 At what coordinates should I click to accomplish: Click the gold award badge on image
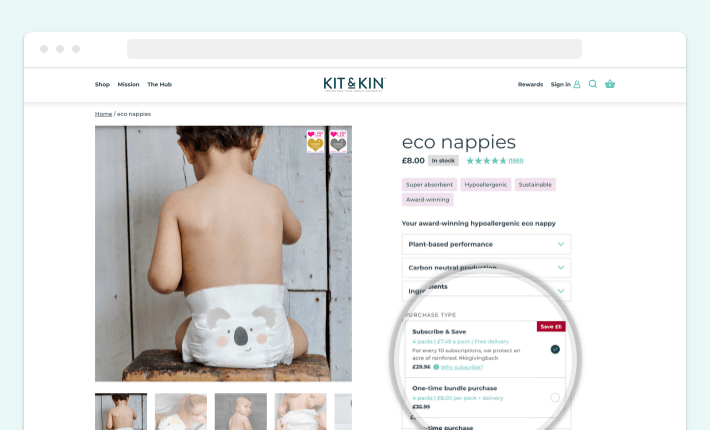tap(315, 141)
